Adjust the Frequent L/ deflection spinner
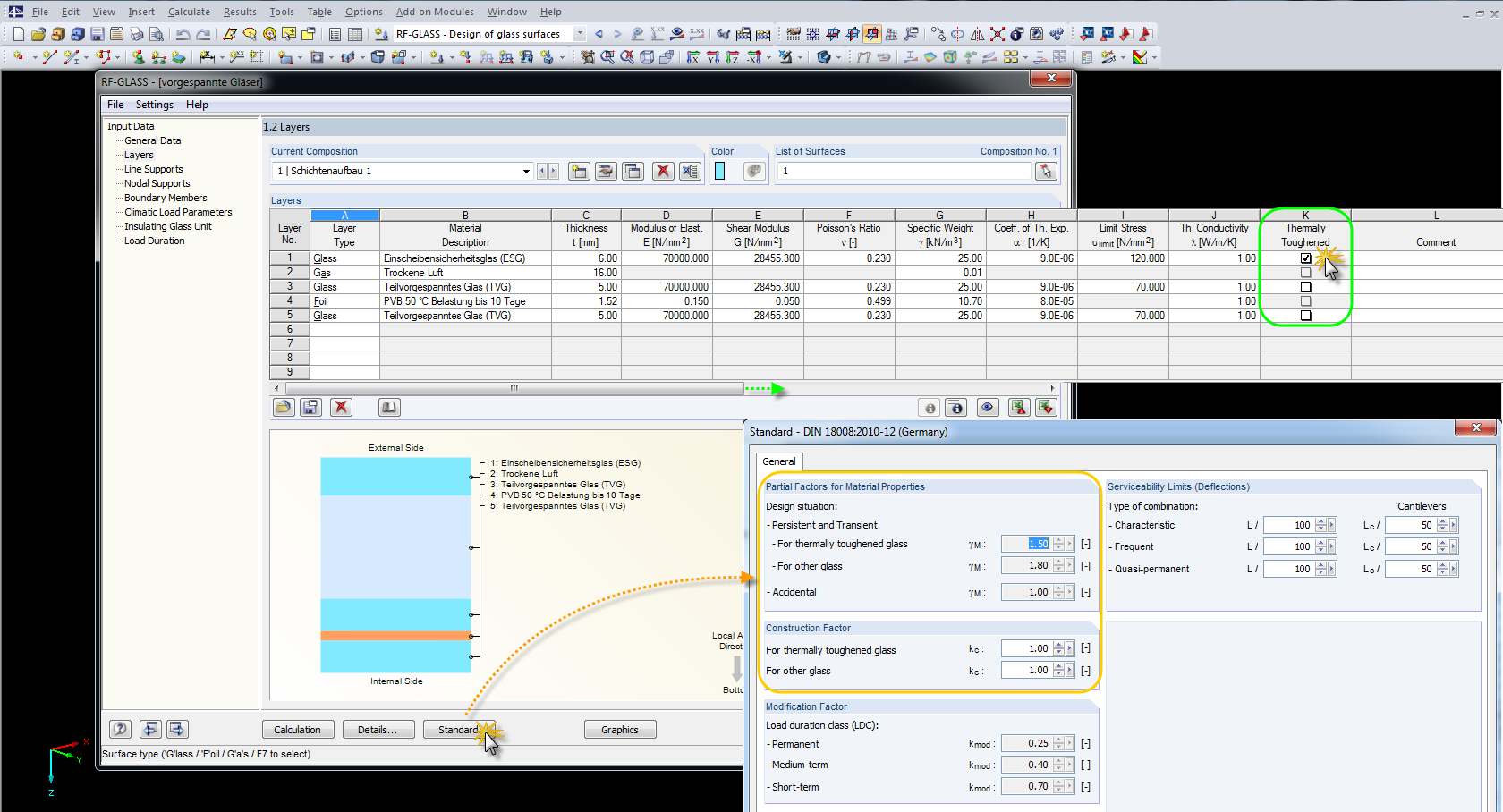 [1320, 546]
